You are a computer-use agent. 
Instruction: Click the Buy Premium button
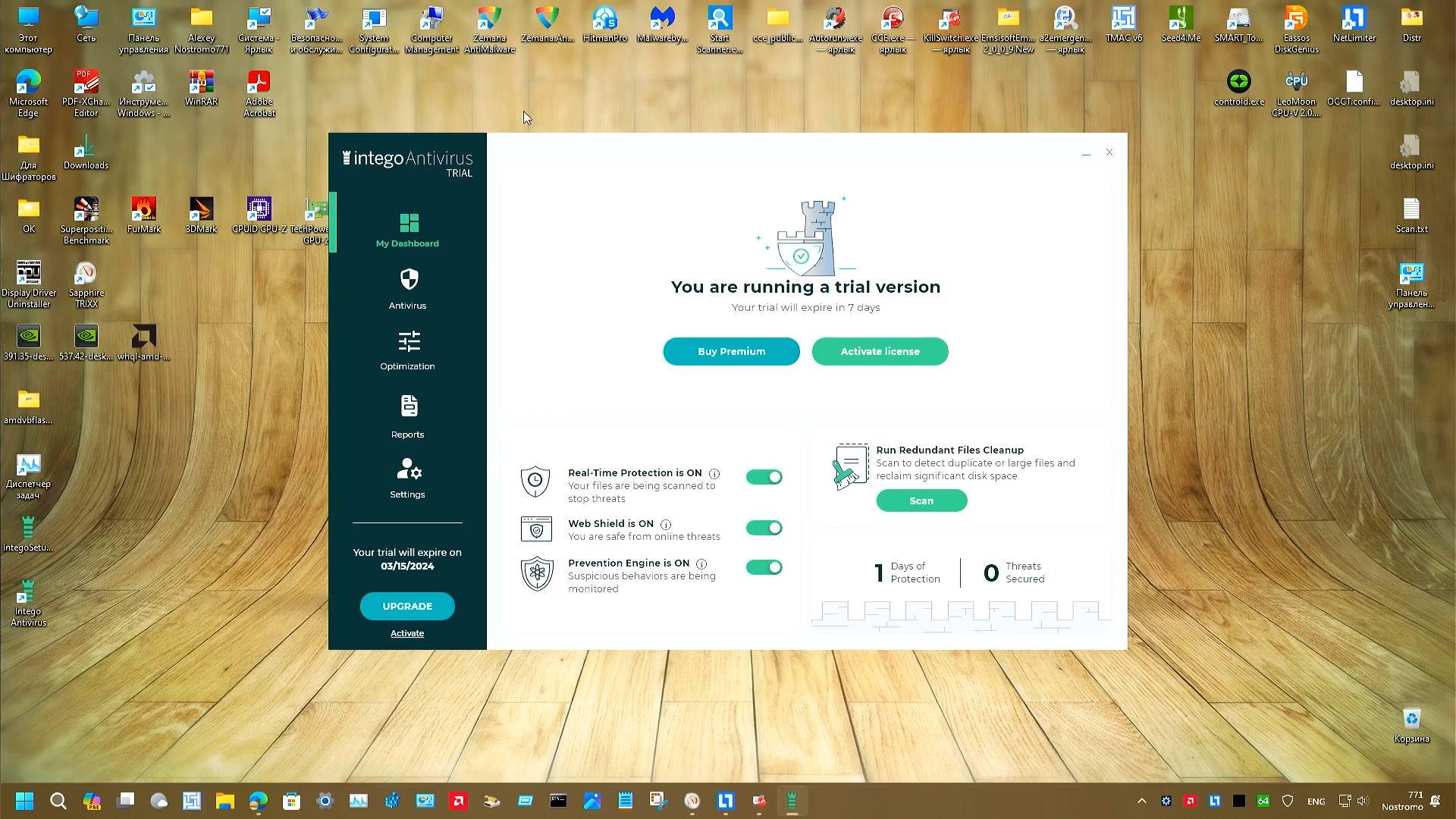click(x=730, y=351)
